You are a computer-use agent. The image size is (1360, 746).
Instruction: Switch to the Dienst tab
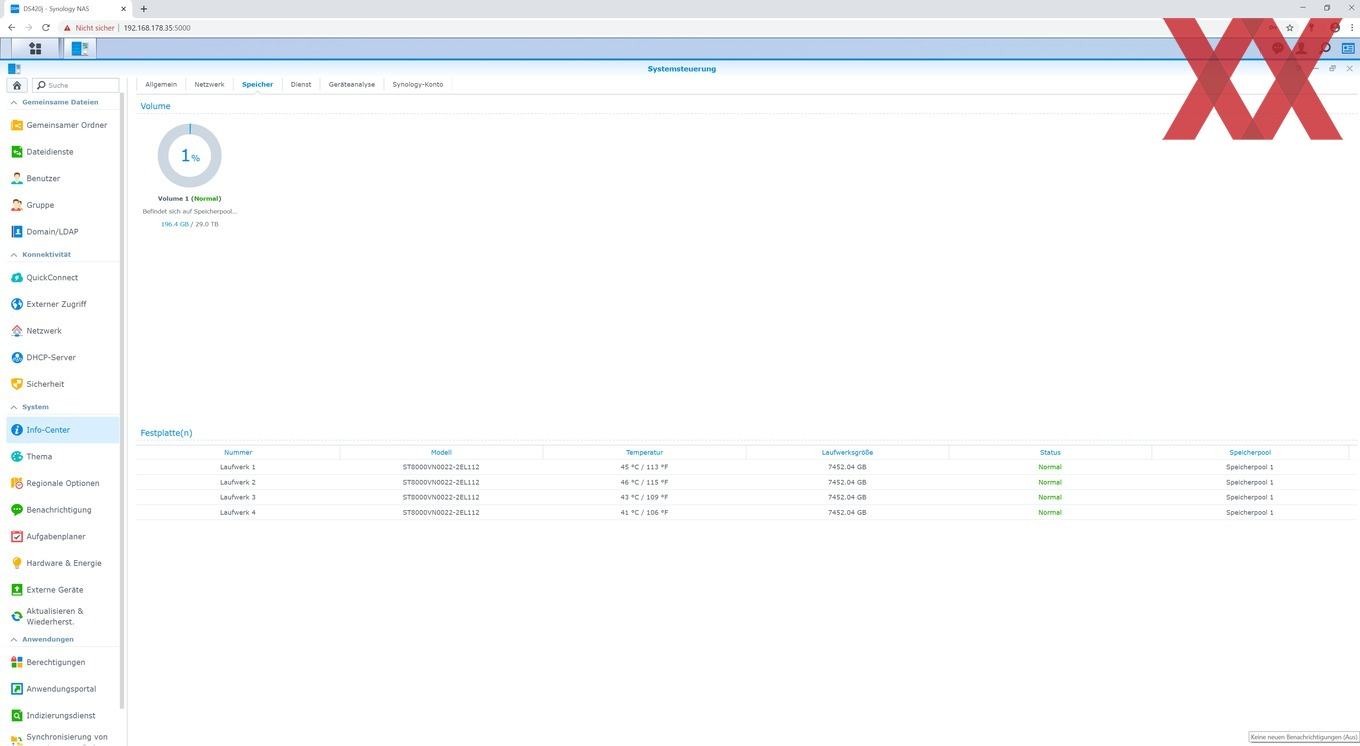pyautogui.click(x=301, y=84)
